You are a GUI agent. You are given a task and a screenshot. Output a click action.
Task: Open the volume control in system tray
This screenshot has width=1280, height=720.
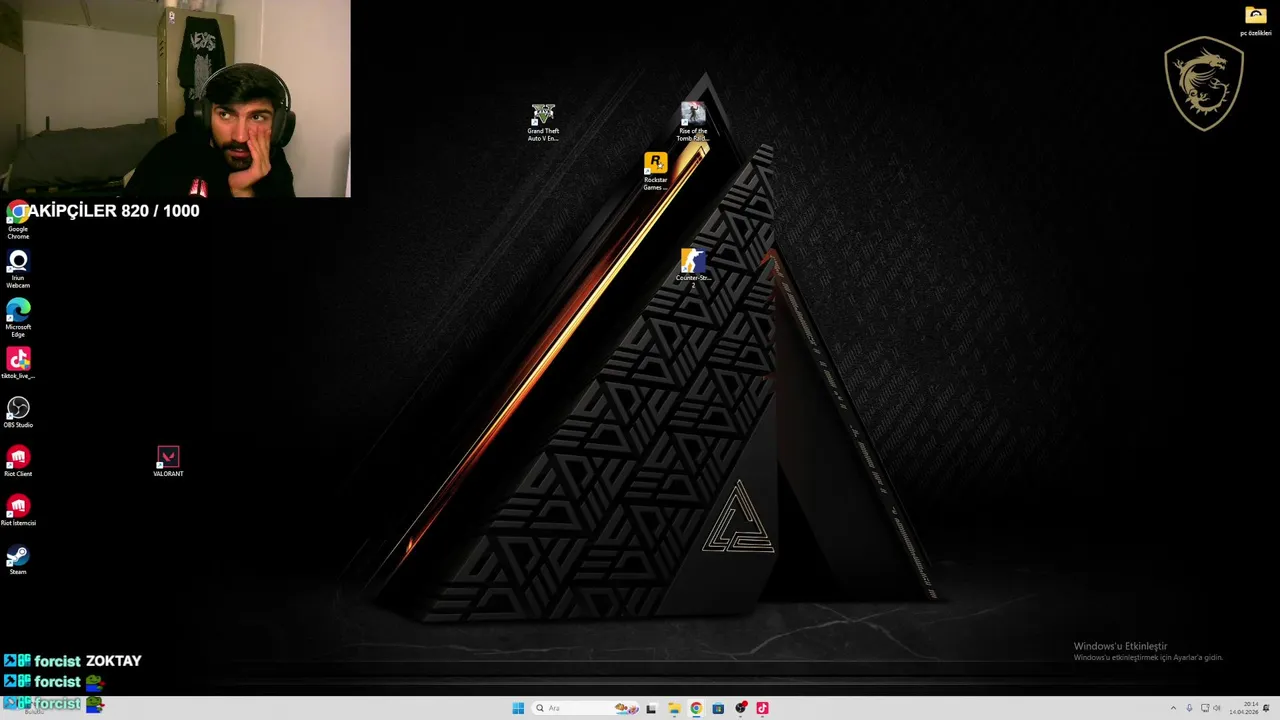point(1217,708)
